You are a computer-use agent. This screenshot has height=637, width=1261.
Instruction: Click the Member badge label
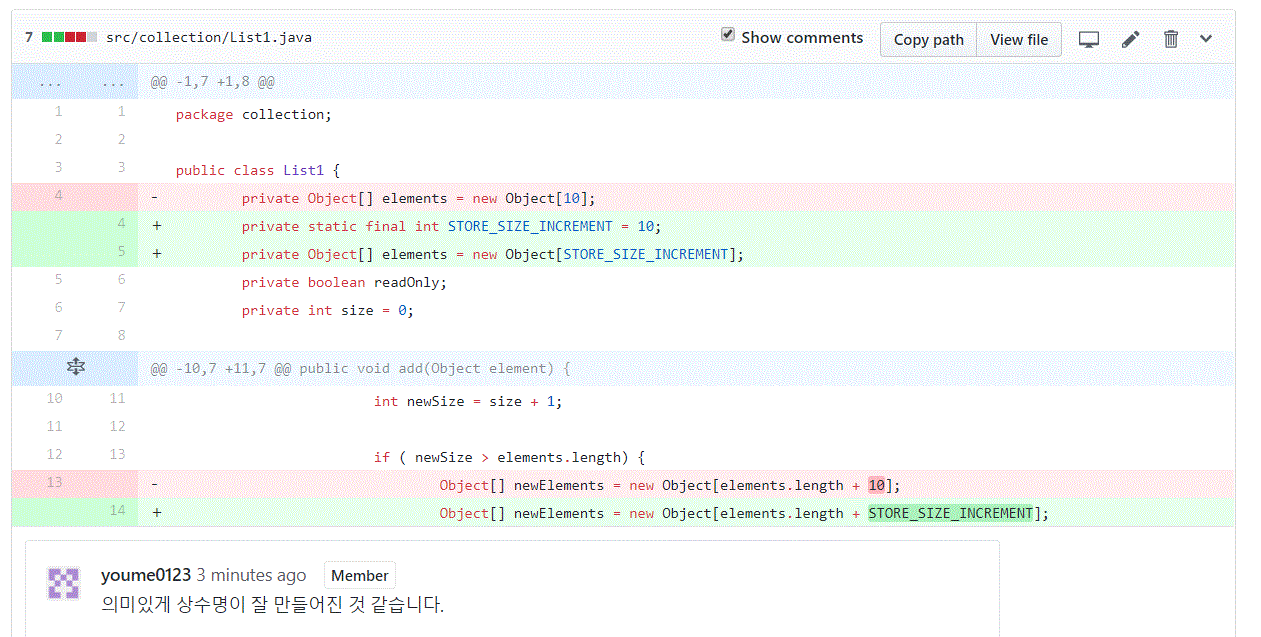(359, 575)
